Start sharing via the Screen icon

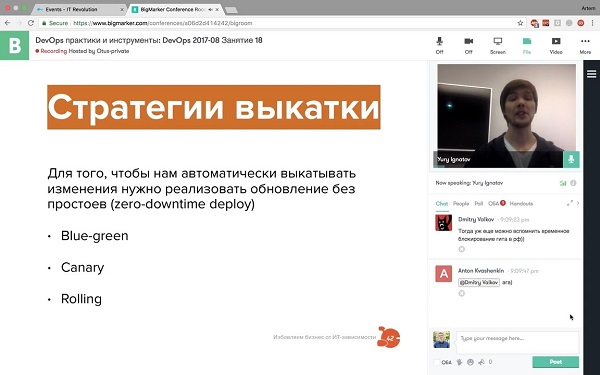point(497,45)
